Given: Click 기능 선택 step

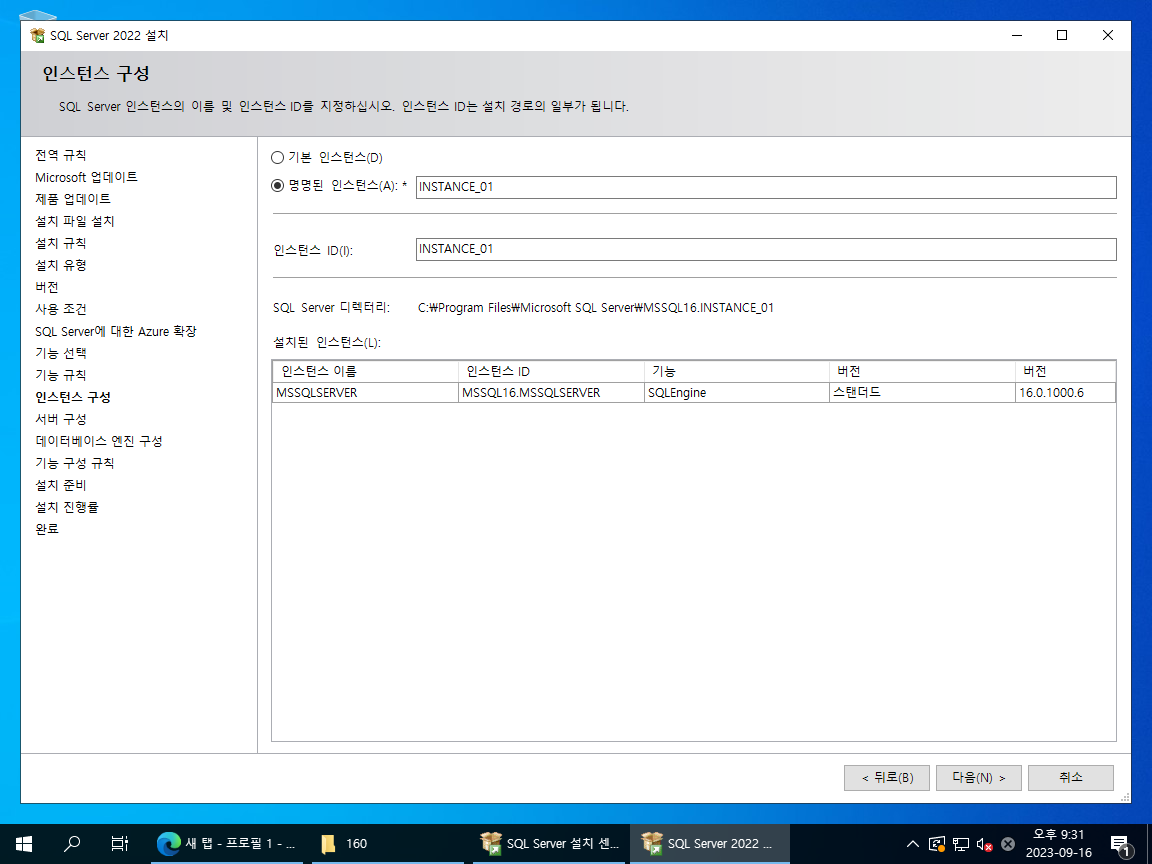Looking at the screenshot, I should tap(61, 353).
